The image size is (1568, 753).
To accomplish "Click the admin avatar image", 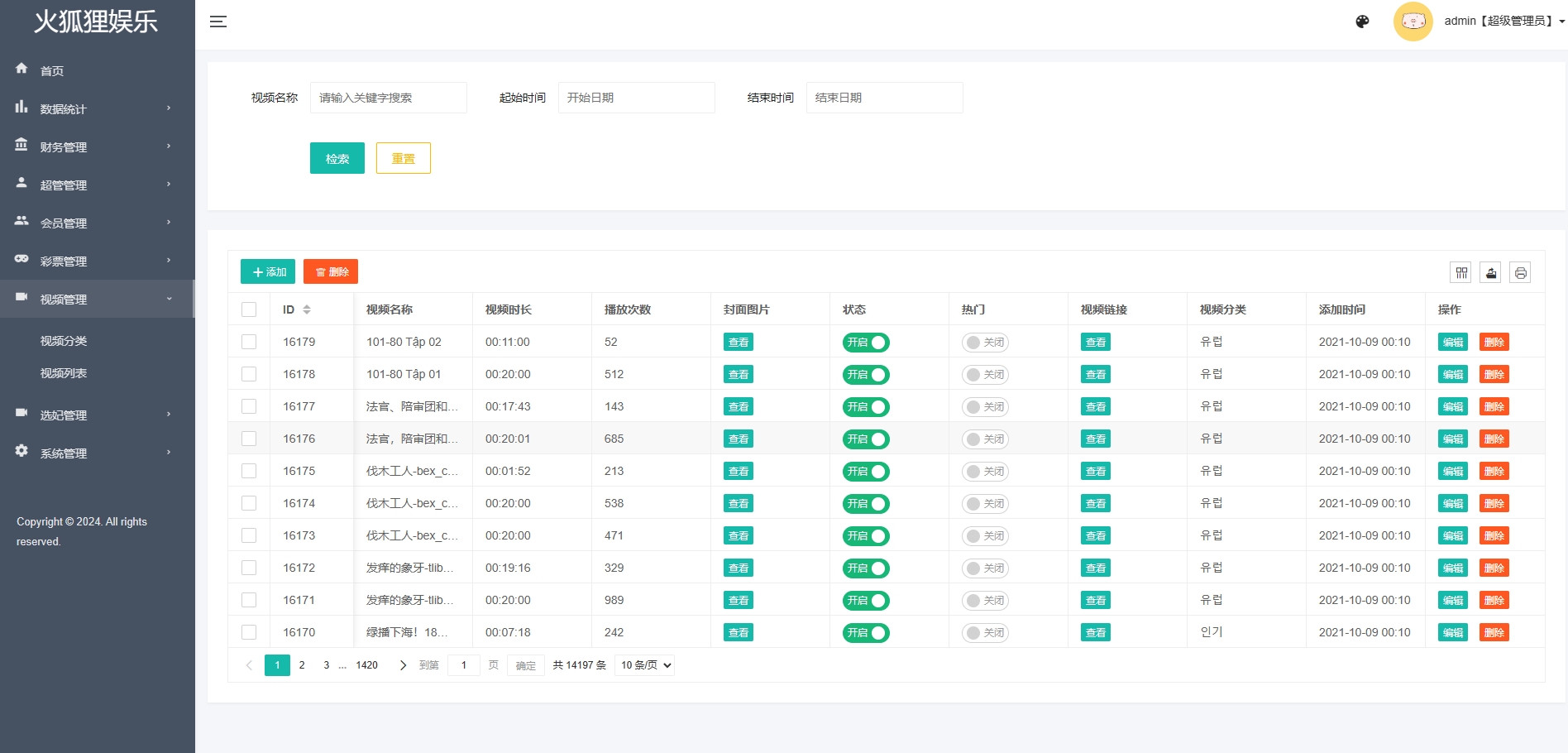I will (1413, 22).
